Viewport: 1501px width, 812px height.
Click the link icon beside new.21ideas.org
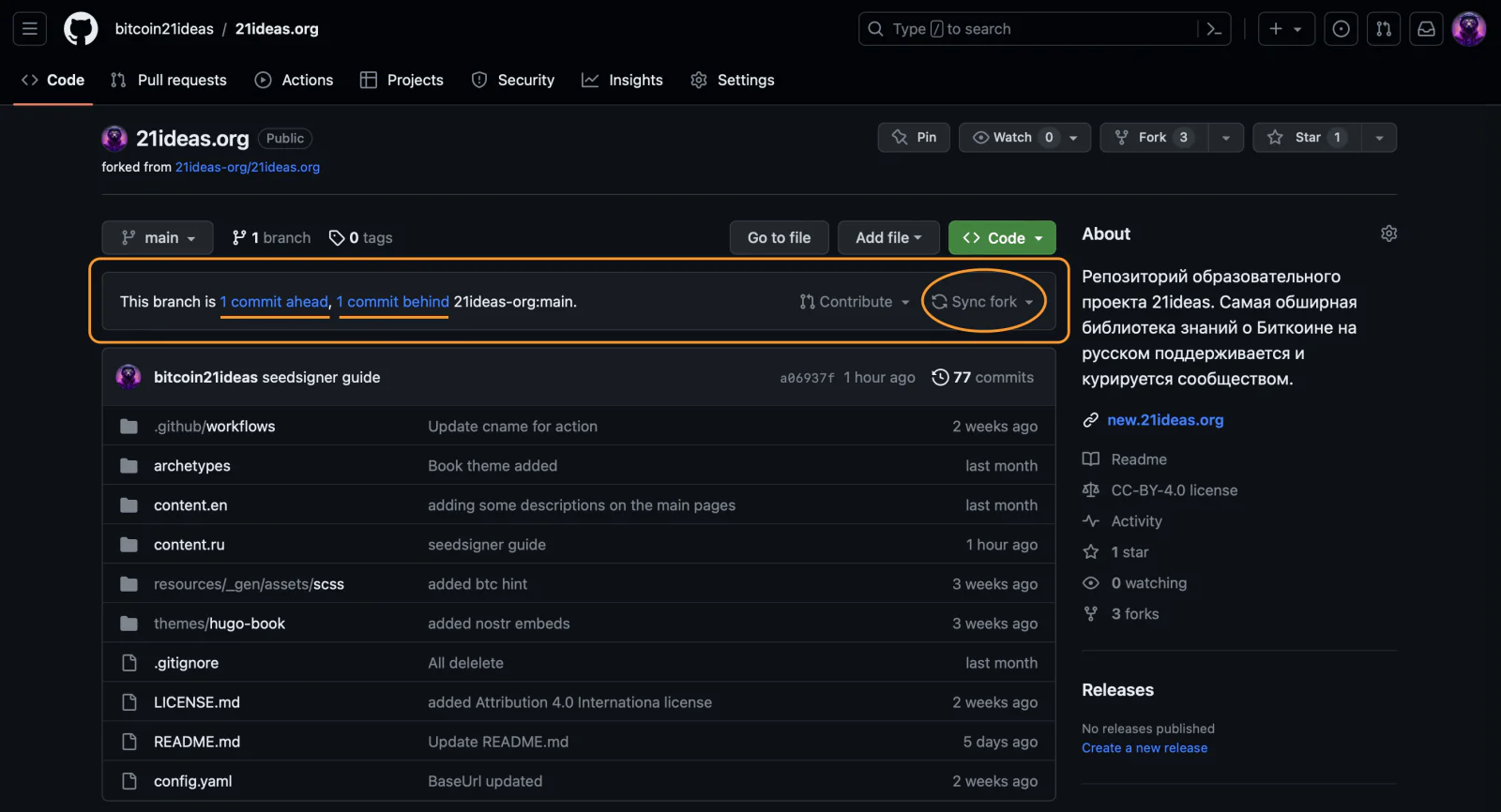coord(1090,420)
